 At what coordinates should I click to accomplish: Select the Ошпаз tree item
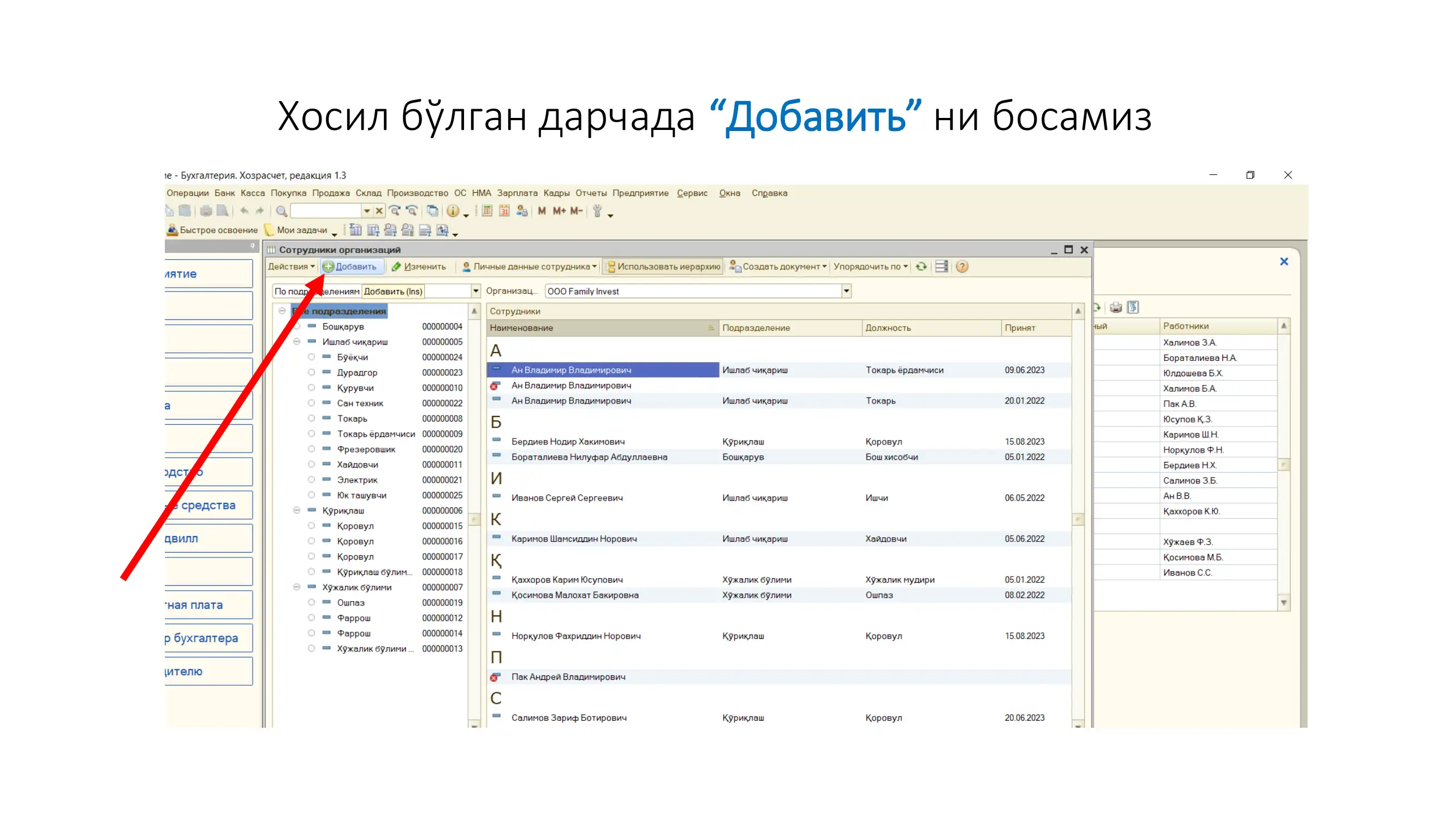350,603
